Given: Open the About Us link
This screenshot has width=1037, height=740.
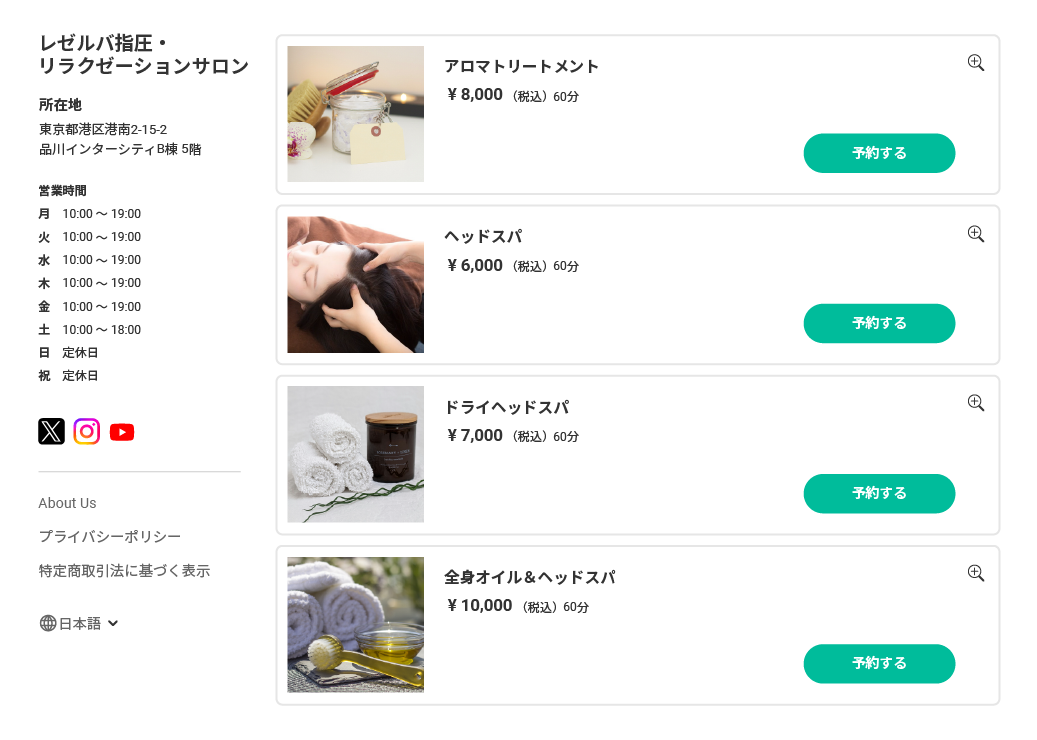Looking at the screenshot, I should click(67, 503).
